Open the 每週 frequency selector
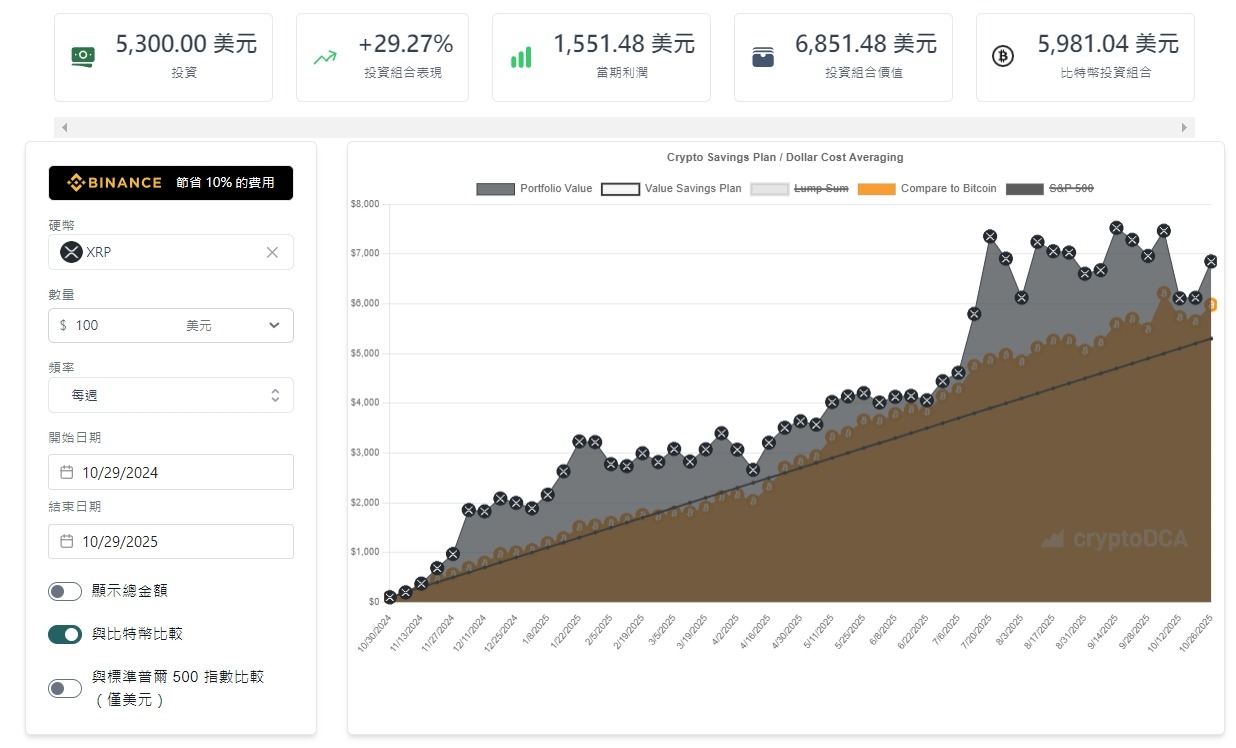This screenshot has height=748, width=1236. point(171,395)
